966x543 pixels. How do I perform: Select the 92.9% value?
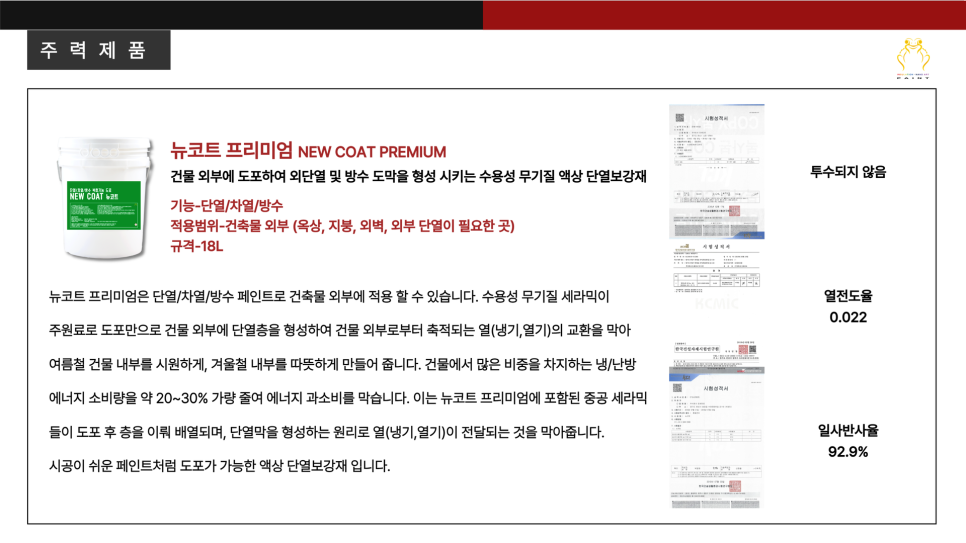[848, 452]
